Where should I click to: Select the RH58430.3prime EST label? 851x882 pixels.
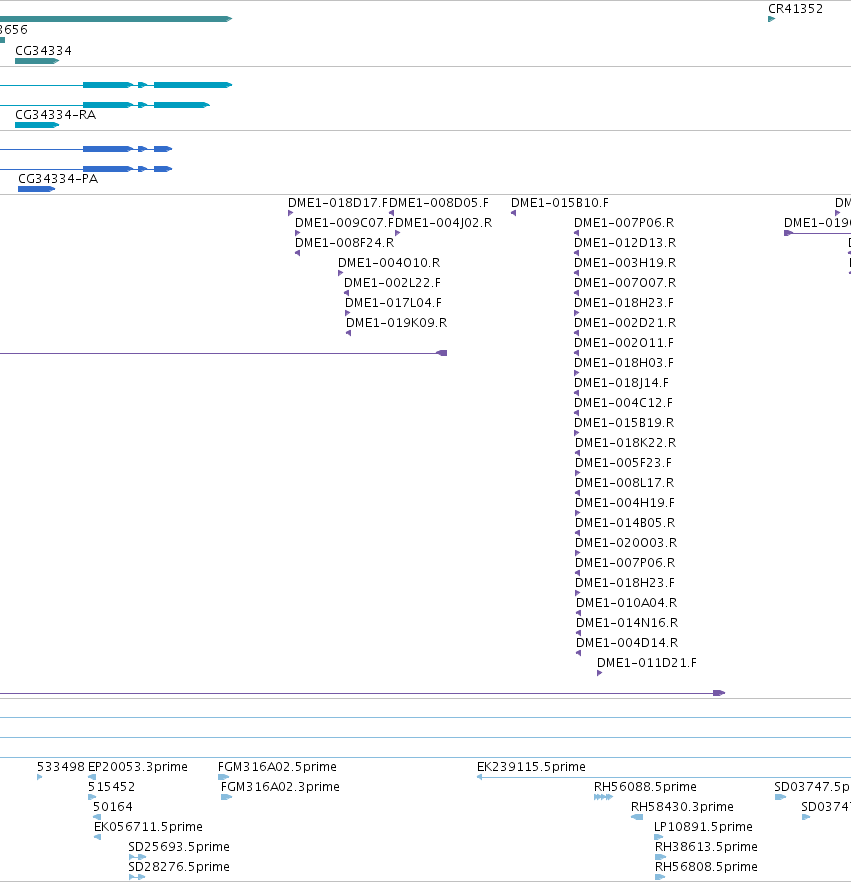(x=682, y=807)
